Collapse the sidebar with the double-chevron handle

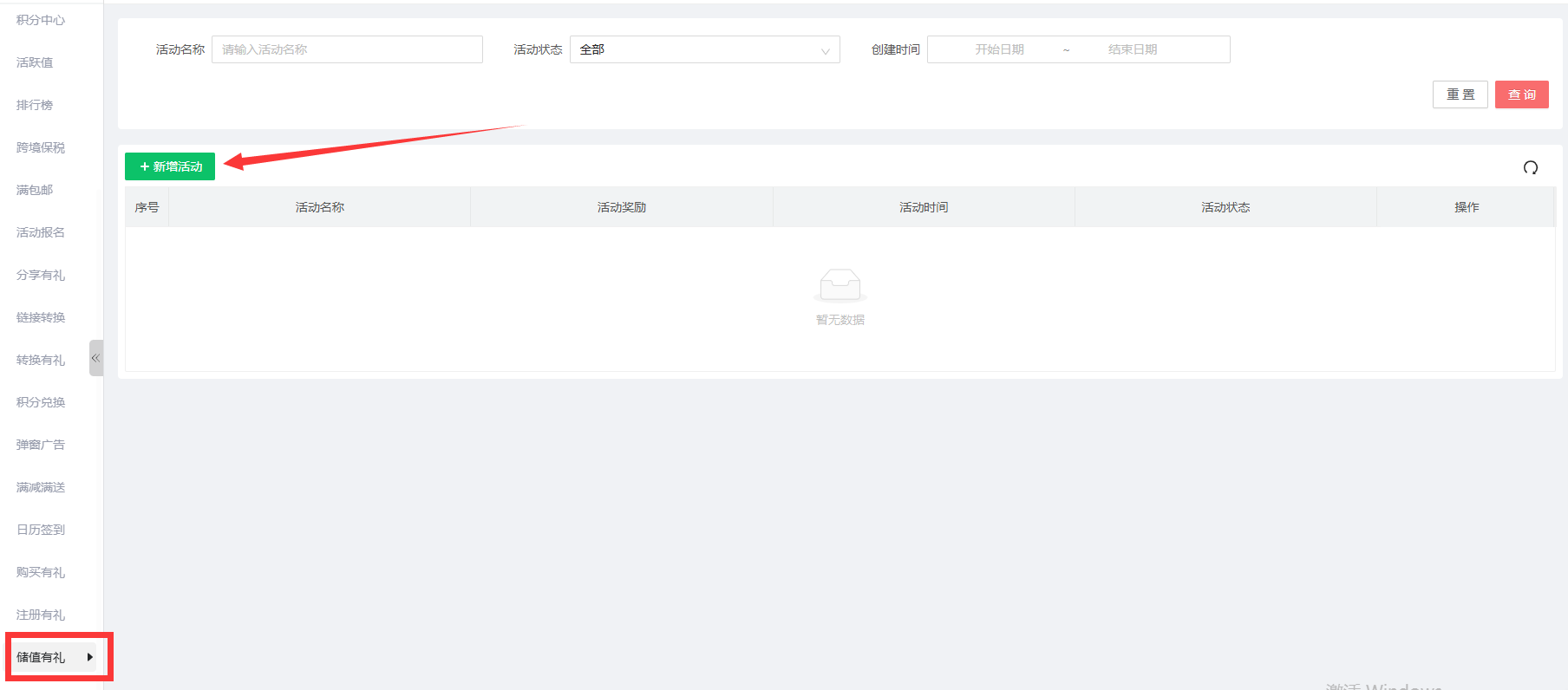pyautogui.click(x=95, y=358)
